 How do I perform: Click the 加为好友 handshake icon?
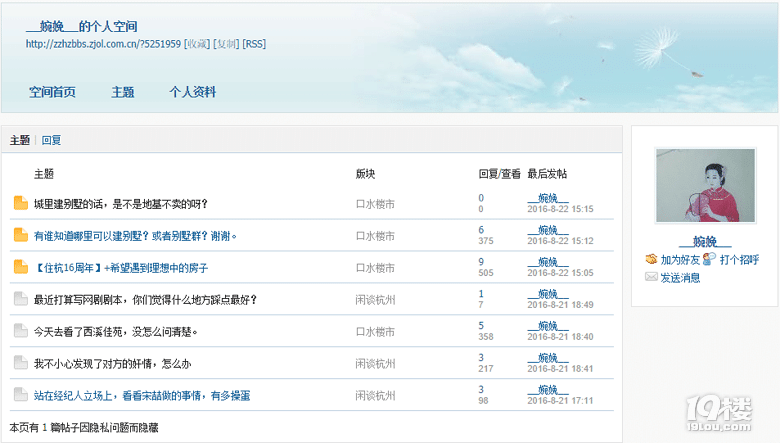(x=651, y=259)
